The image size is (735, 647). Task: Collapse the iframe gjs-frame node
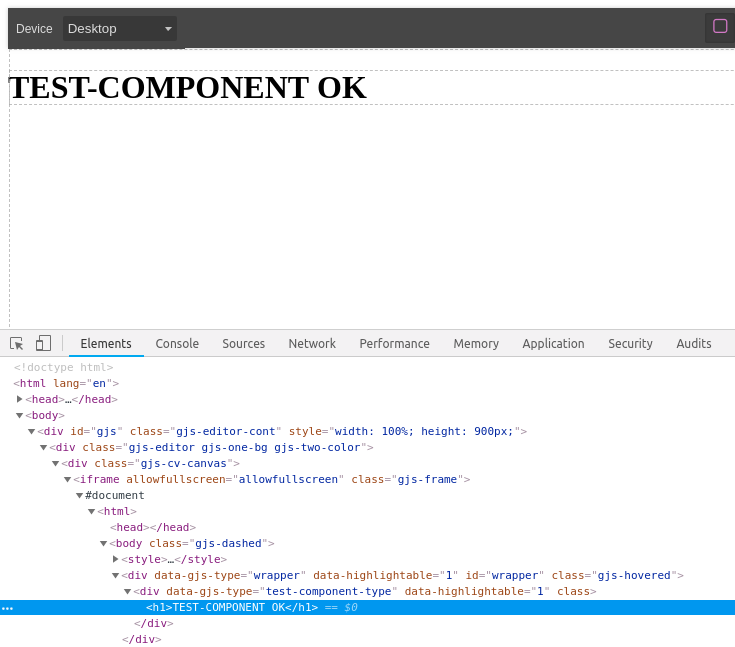click(x=68, y=479)
